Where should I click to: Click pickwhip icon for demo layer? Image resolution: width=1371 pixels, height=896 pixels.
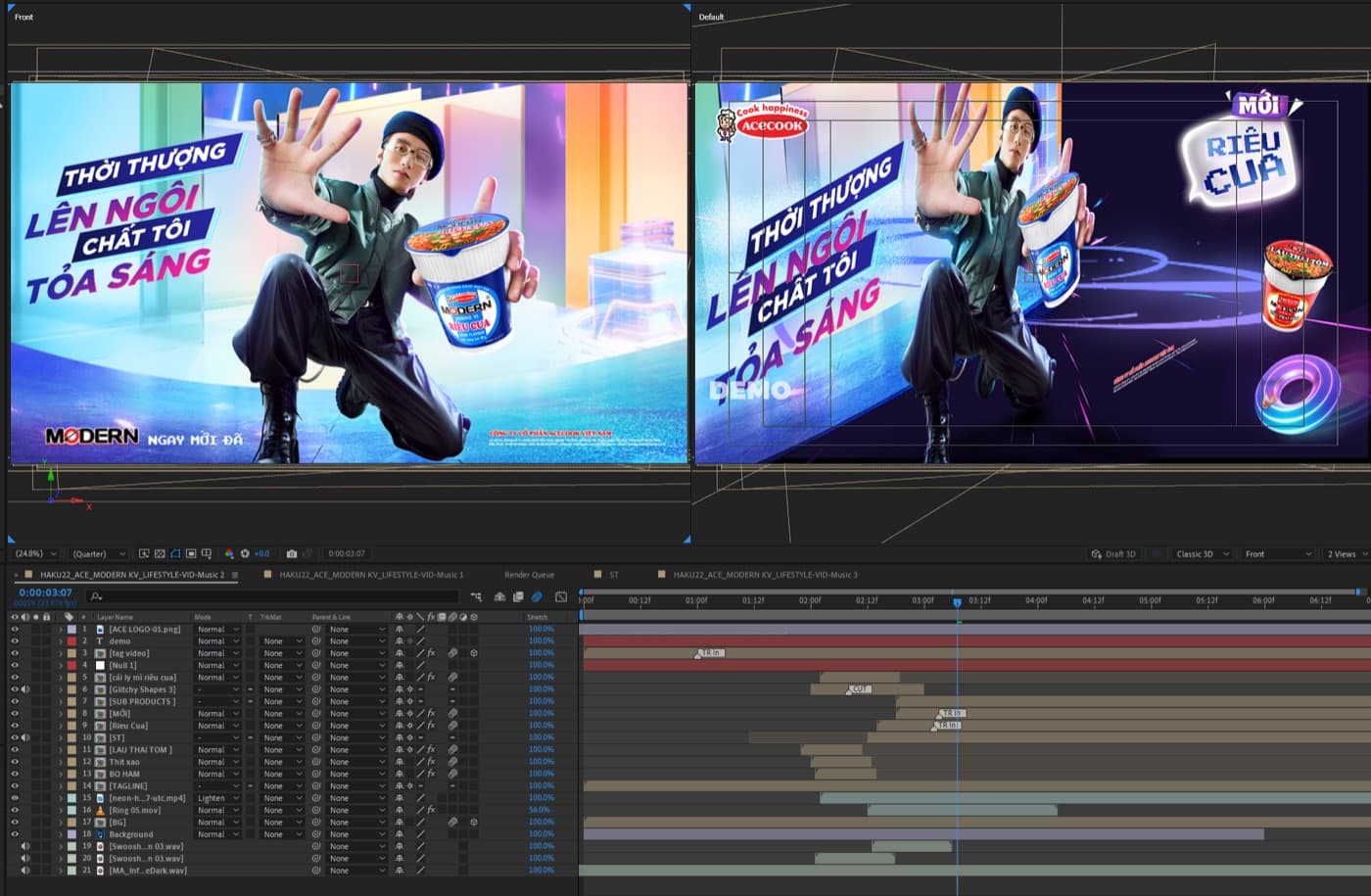coord(316,641)
